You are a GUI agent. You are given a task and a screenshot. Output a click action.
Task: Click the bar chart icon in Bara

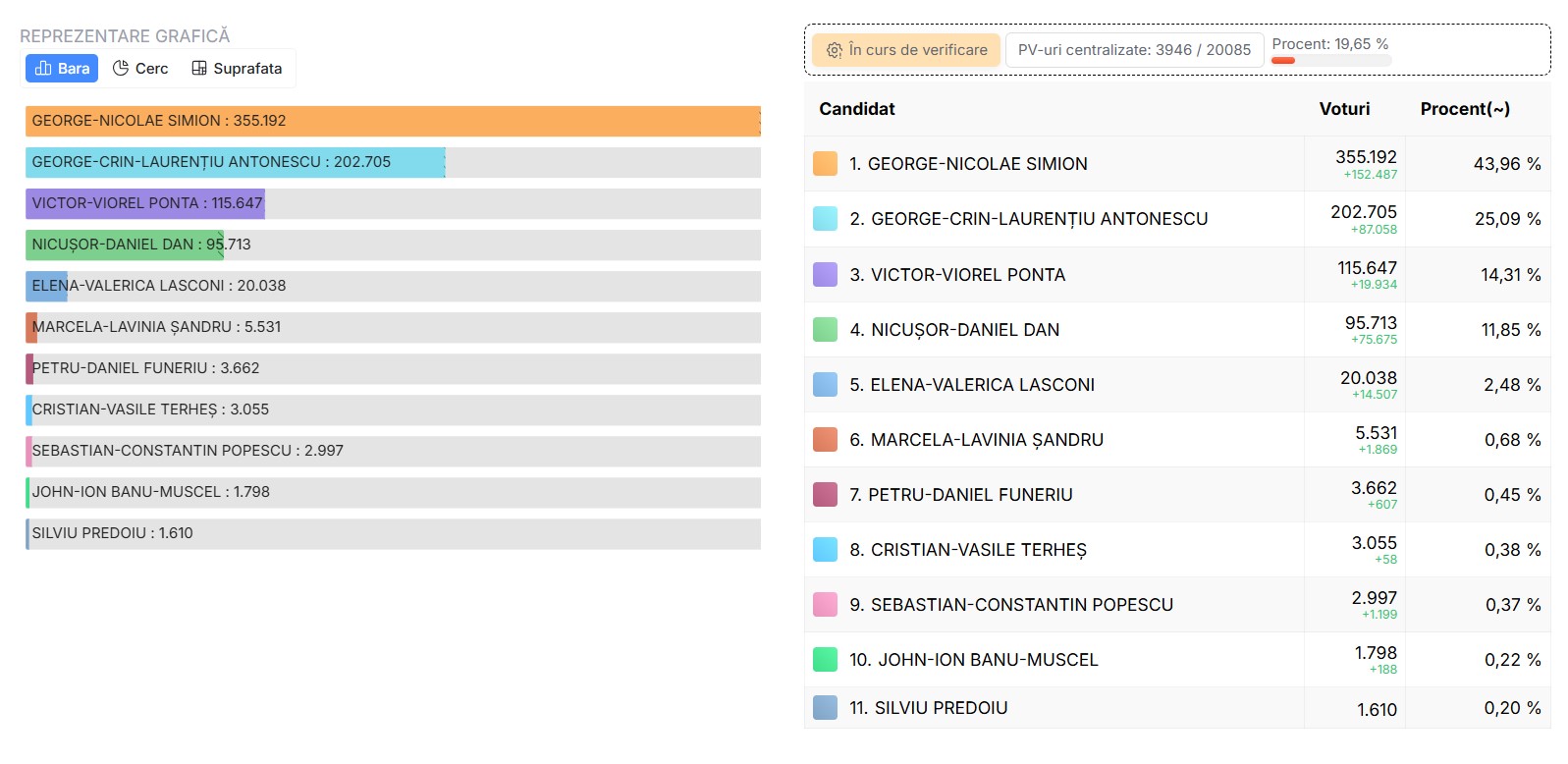click(43, 69)
